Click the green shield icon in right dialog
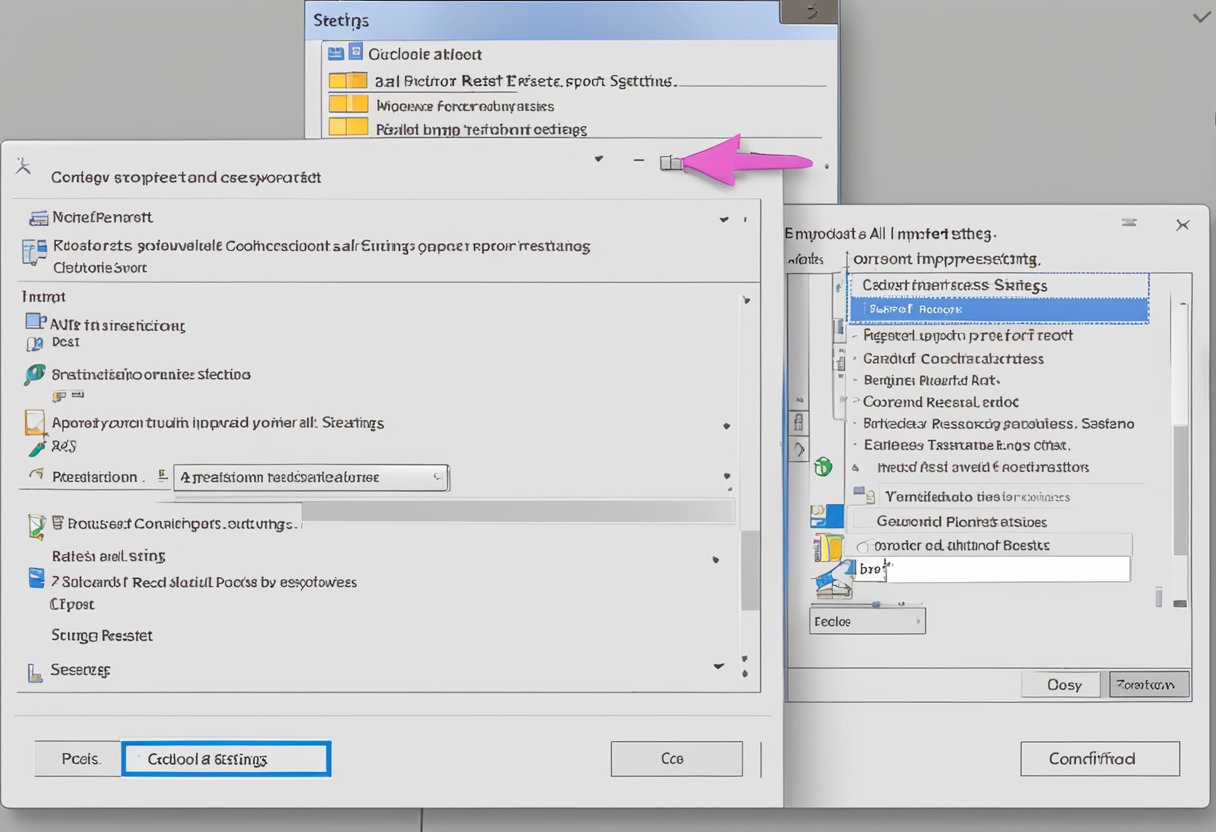Screen dimensions: 1216x832 click(823, 467)
